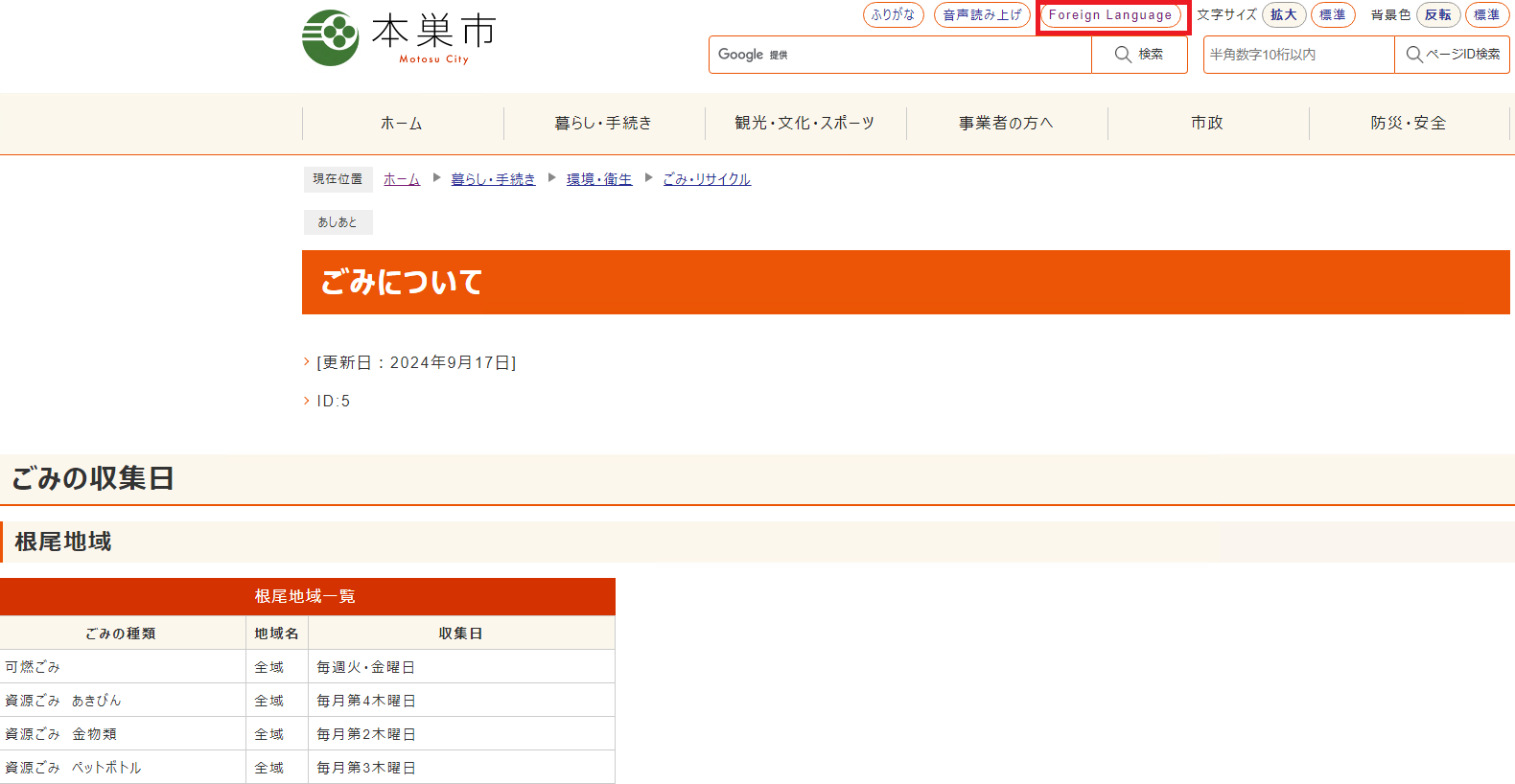Open the ホーム navigation menu item

point(402,124)
